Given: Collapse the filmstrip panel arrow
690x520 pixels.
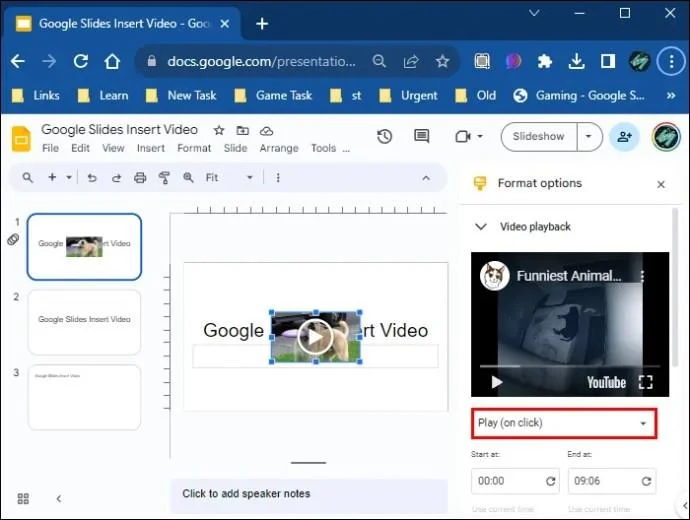Looking at the screenshot, I should click(59, 498).
